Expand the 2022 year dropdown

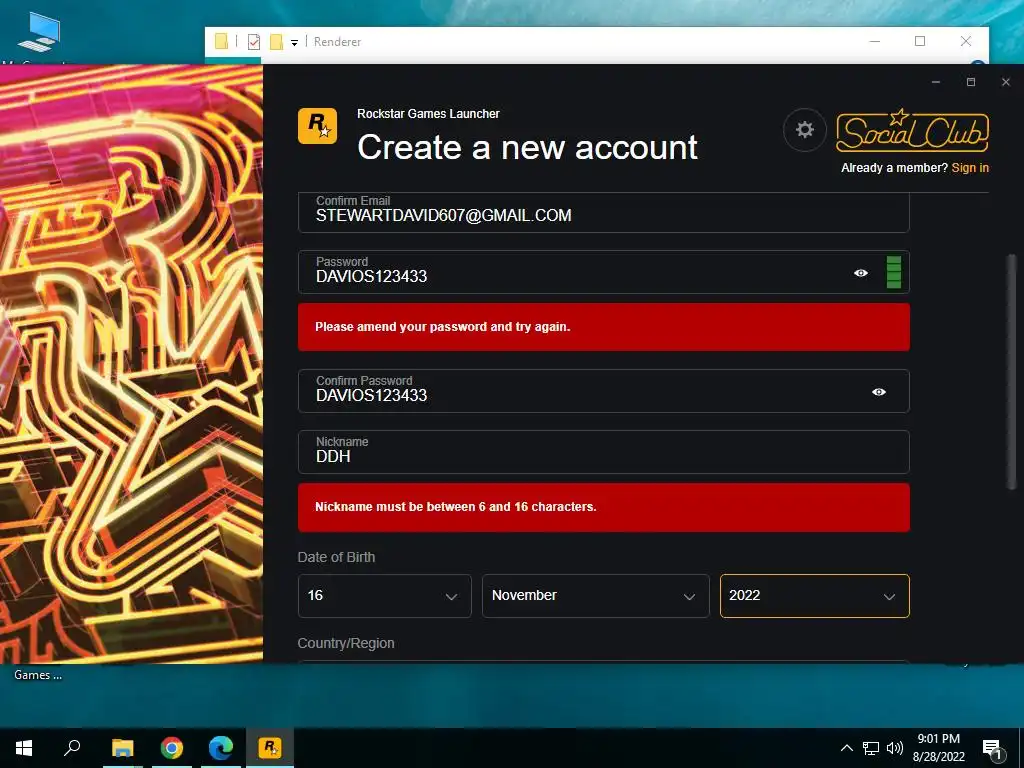(x=814, y=596)
